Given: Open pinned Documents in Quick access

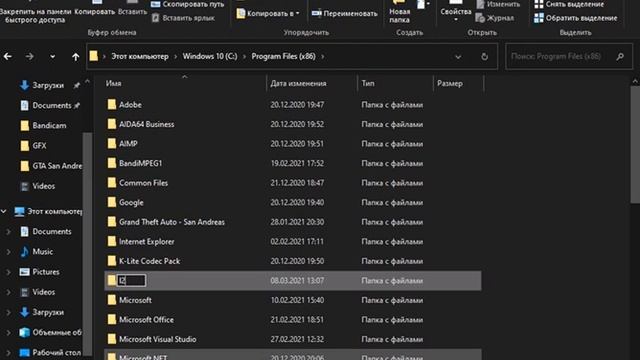Looking at the screenshot, I should coord(51,105).
